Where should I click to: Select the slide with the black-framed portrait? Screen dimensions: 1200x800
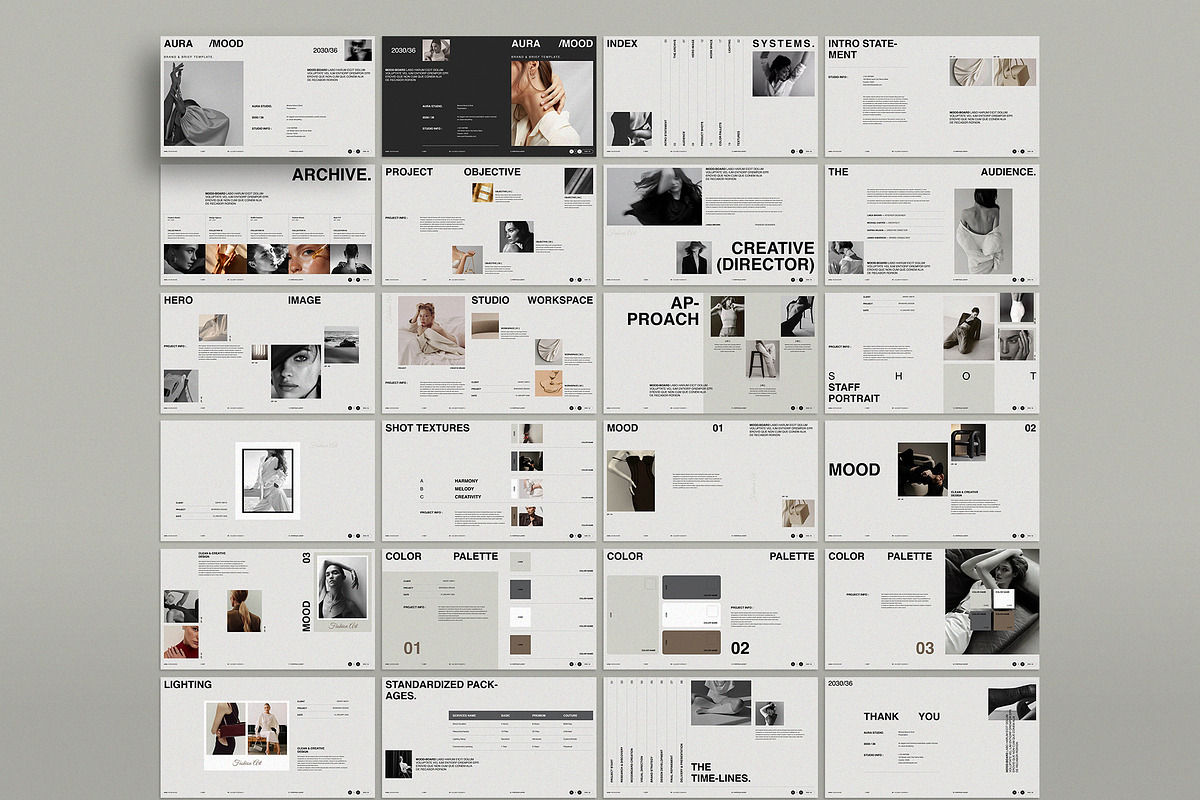click(x=267, y=480)
